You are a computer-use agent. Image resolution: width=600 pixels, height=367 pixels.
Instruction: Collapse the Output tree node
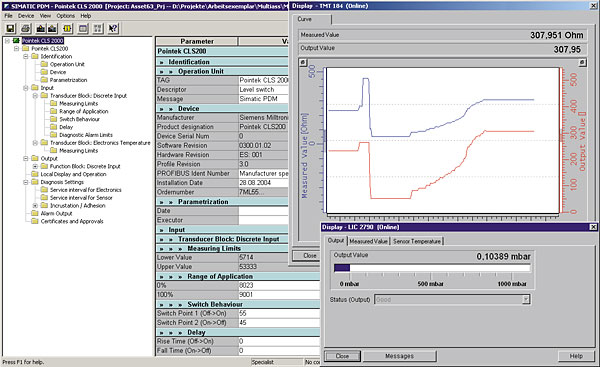click(x=26, y=158)
